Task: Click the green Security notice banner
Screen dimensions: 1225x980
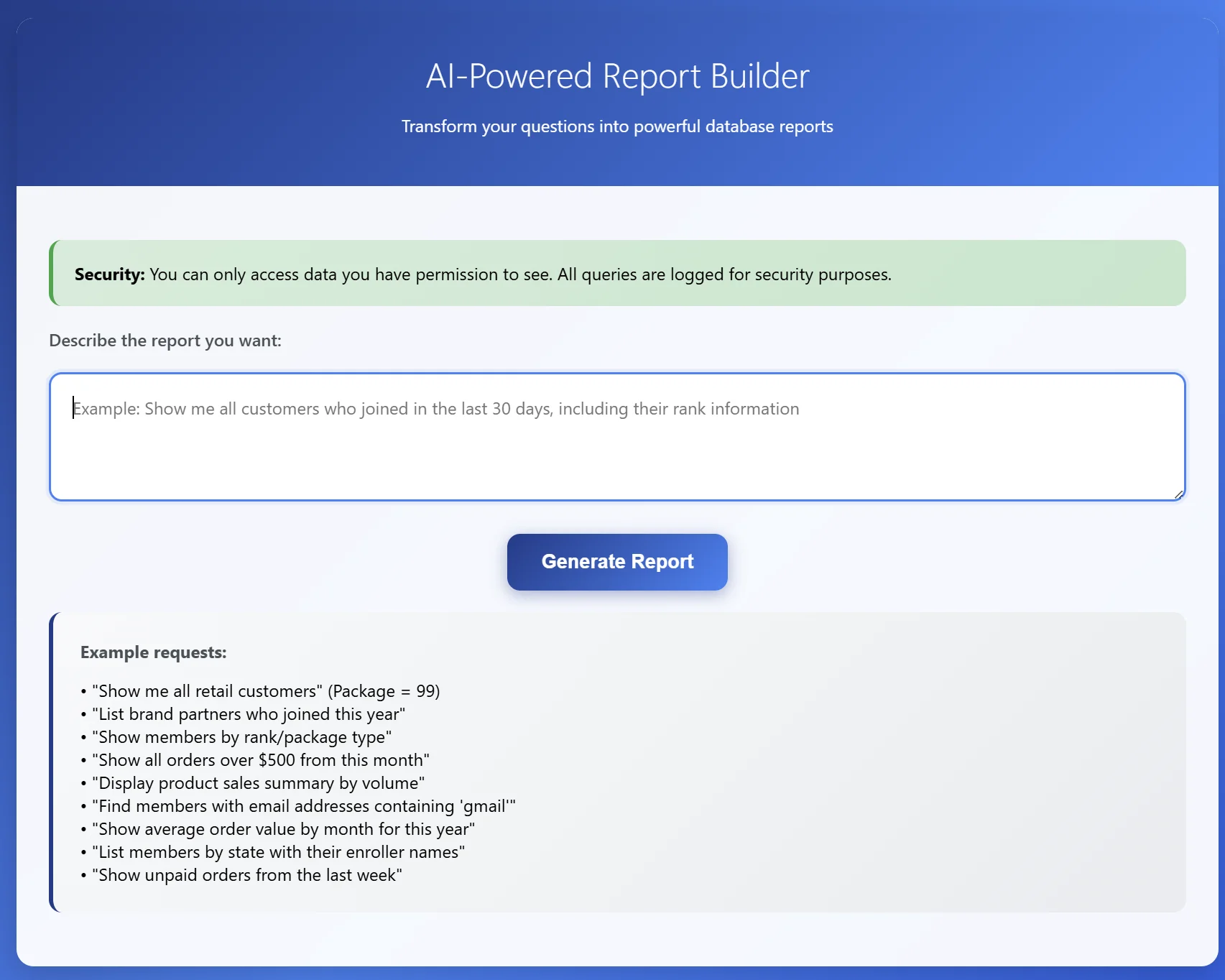Action: click(616, 274)
